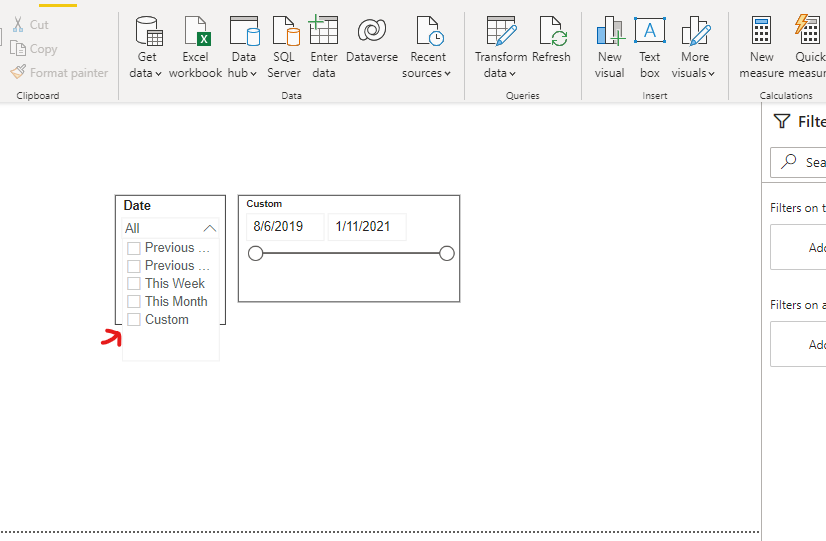
Task: Insert a Text box icon
Action: [650, 30]
